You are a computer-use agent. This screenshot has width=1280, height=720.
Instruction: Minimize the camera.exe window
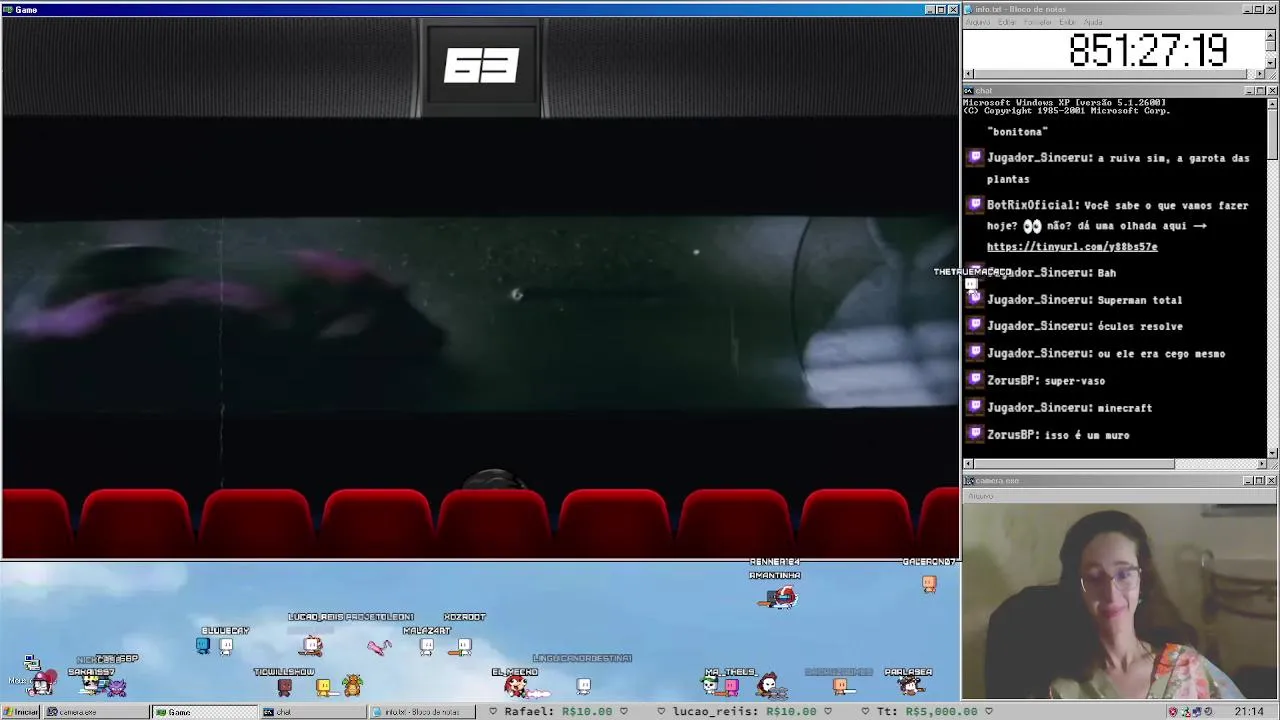[x=1249, y=481]
